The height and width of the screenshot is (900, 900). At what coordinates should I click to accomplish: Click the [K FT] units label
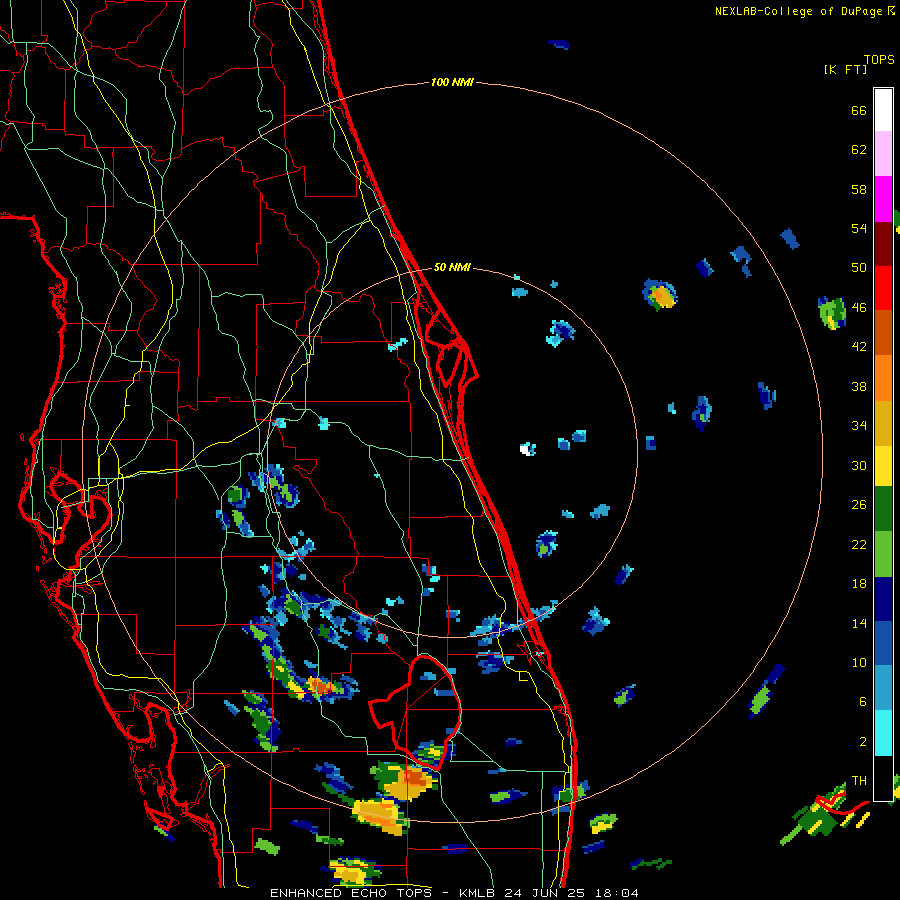point(845,69)
